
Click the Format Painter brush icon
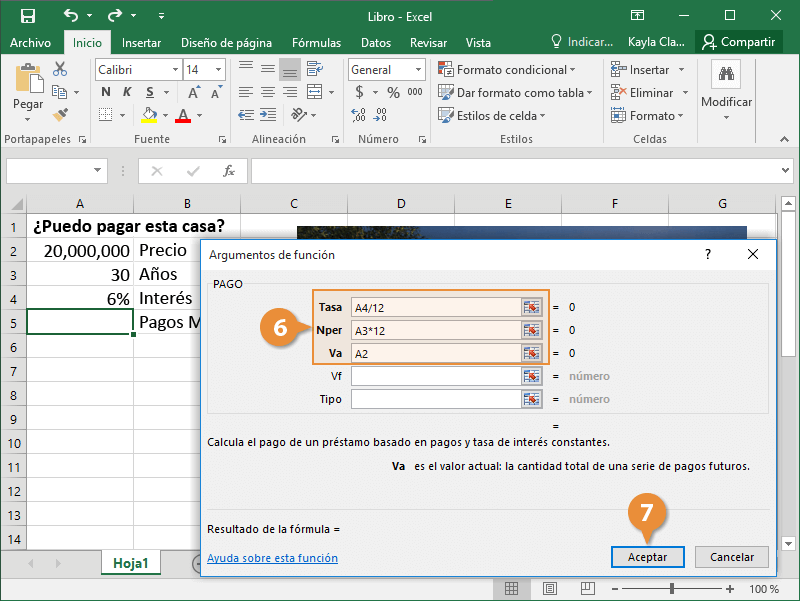pyautogui.click(x=60, y=115)
